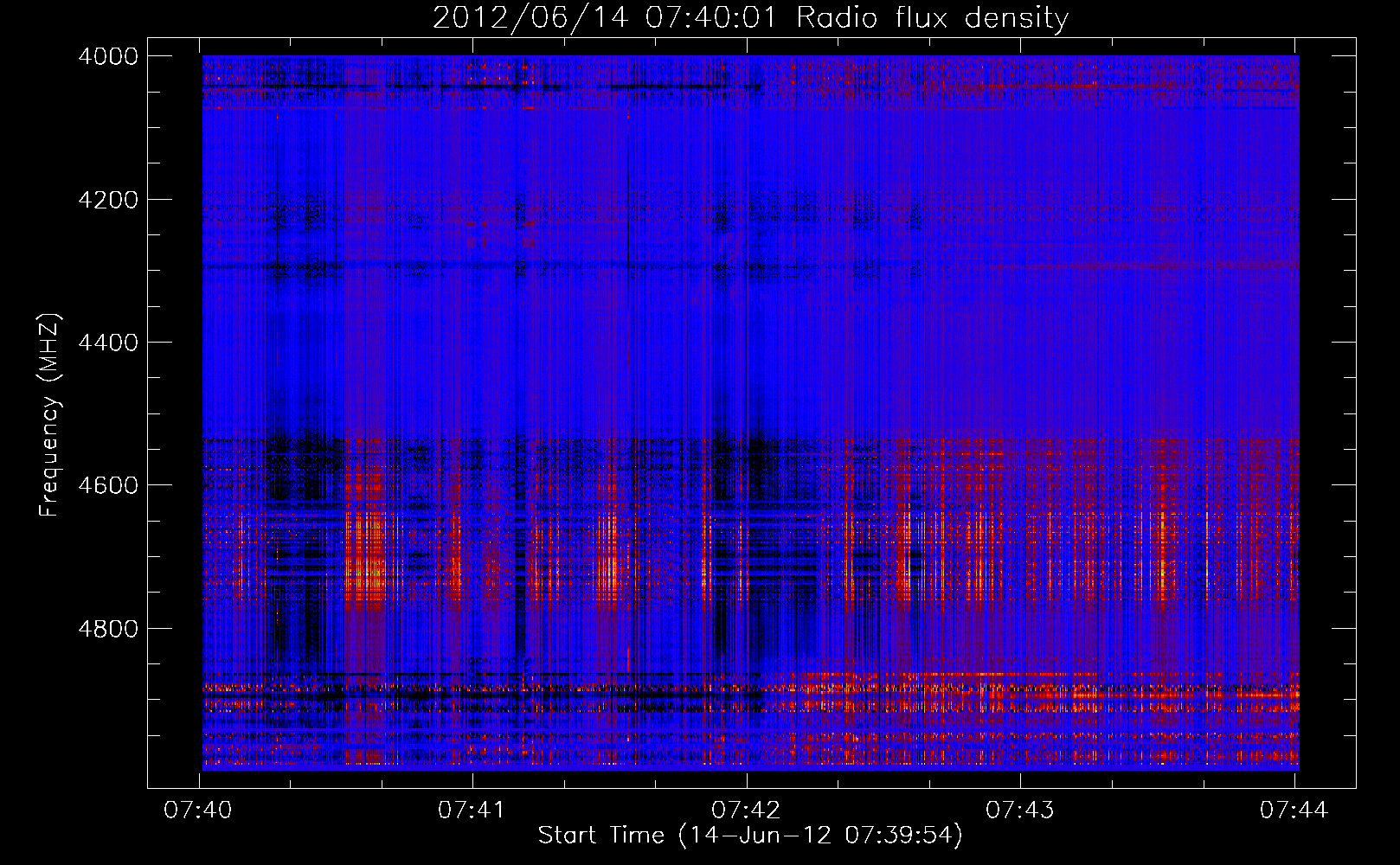Click the "Frequency (MHZ)" y-axis title

[50, 415]
